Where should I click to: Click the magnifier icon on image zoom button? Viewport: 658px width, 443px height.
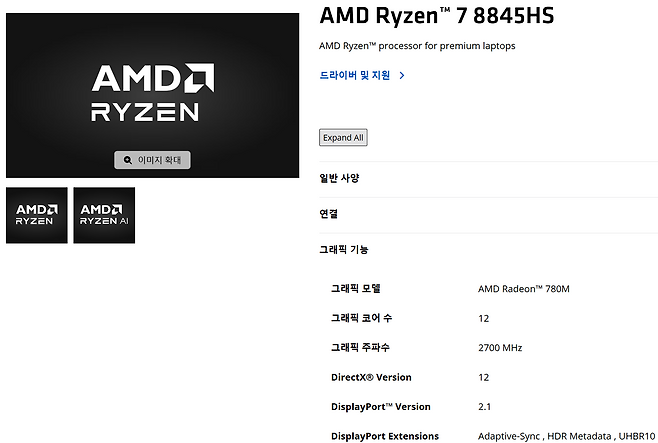coord(127,160)
